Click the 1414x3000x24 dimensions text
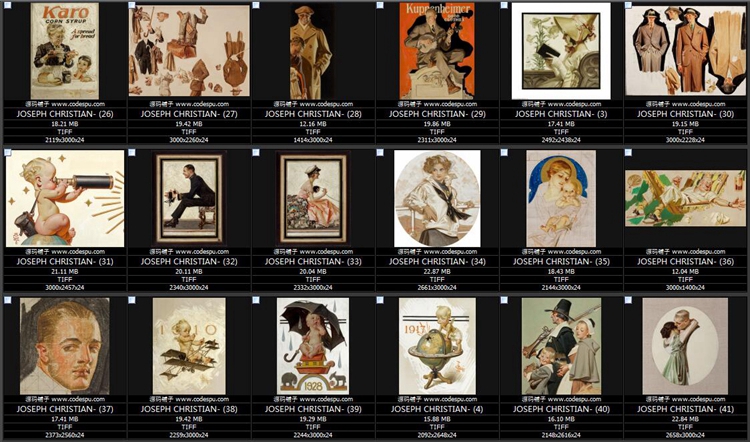 (x=313, y=140)
